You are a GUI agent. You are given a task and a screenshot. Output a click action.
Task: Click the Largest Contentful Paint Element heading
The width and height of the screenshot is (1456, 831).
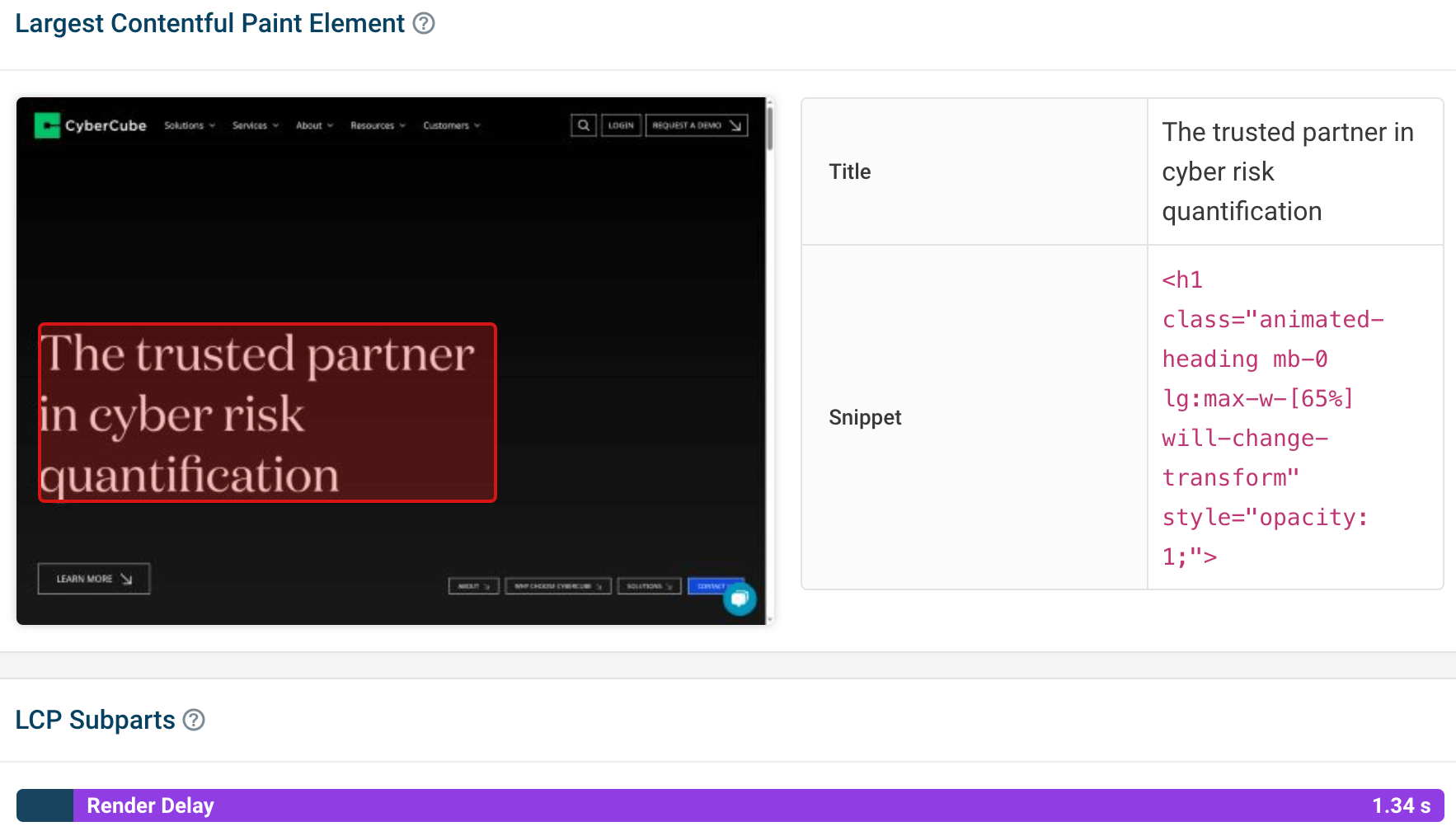210,23
